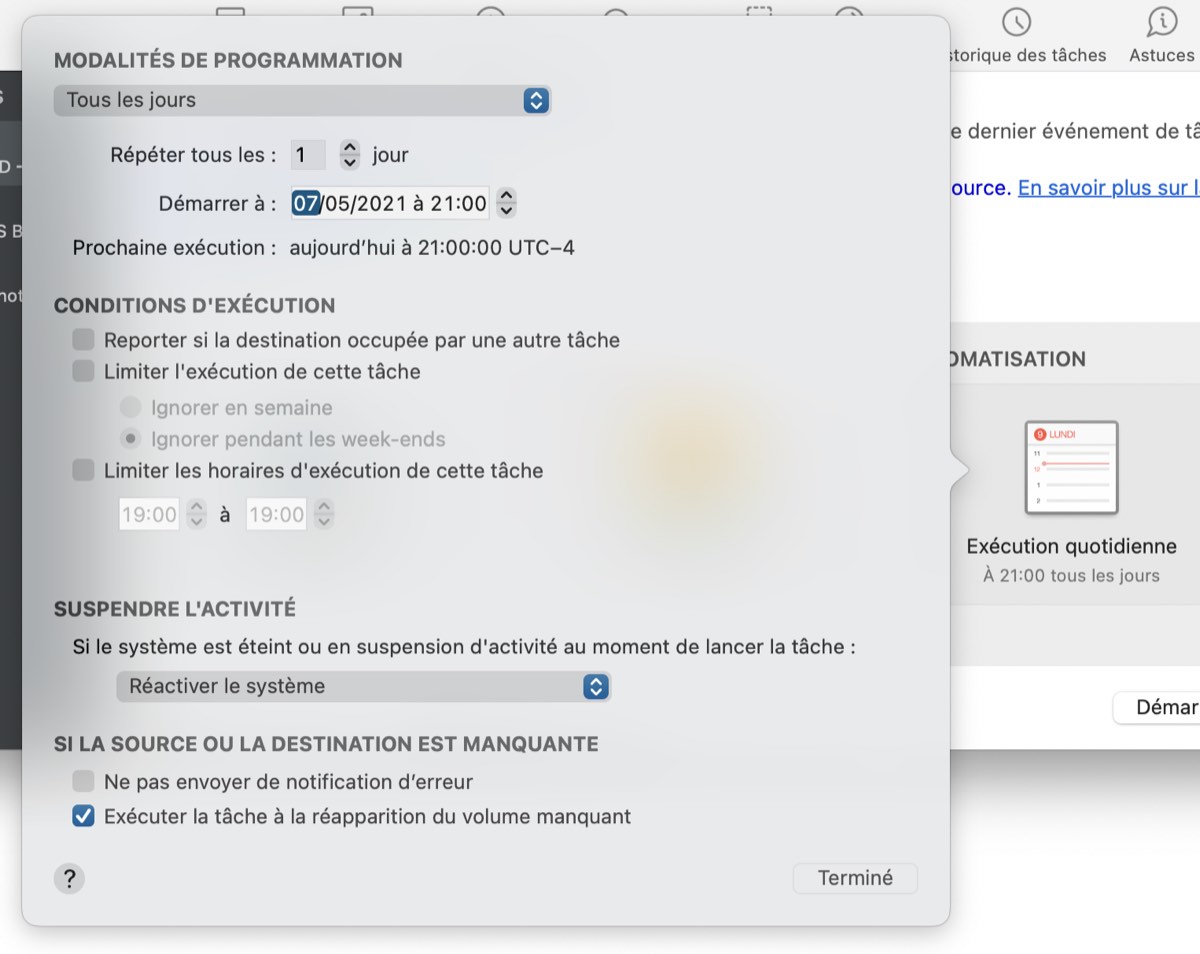Click the 'Exécution quotidienne' label
Image resolution: width=1200 pixels, height=954 pixels.
1071,547
